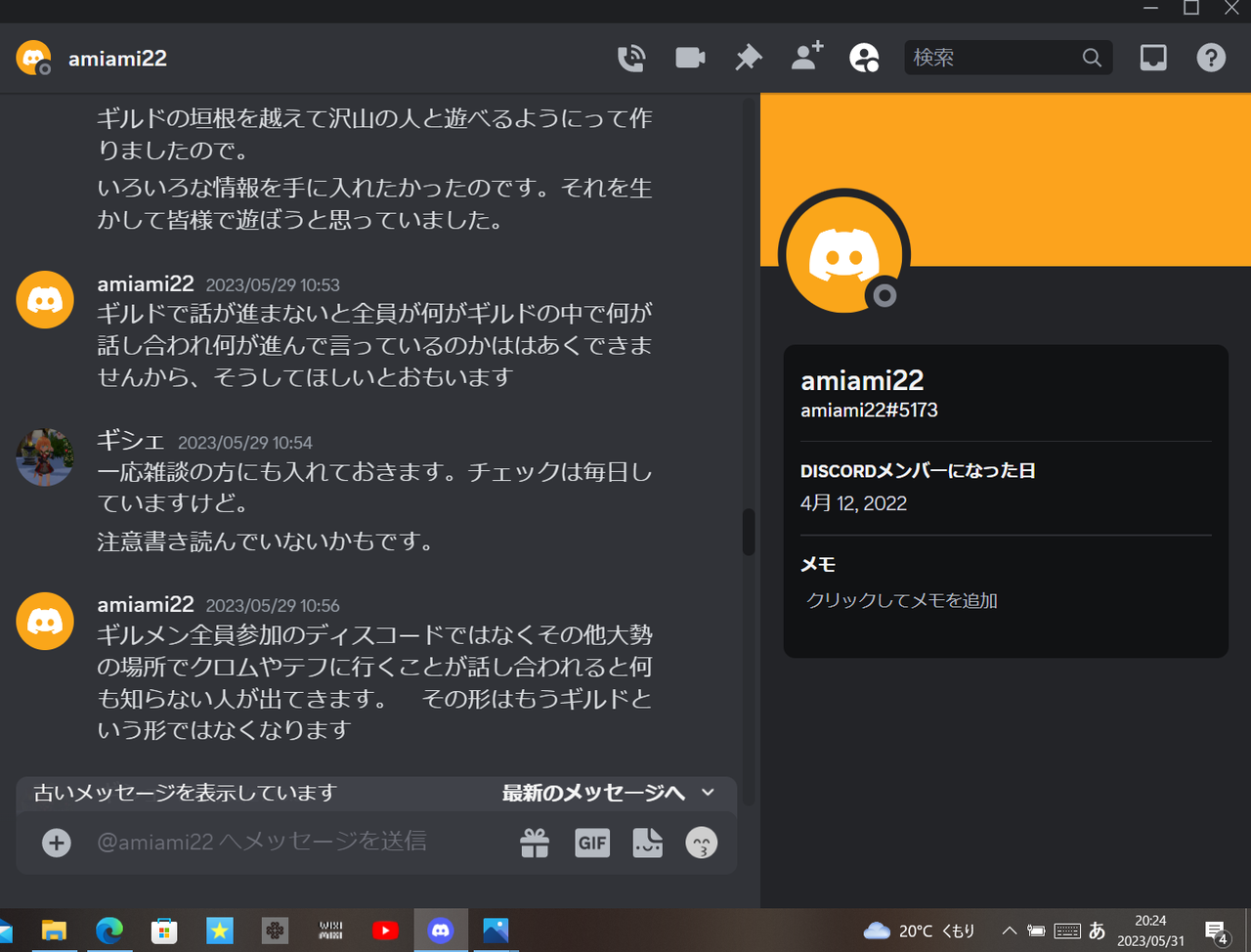This screenshot has height=952, width=1251.
Task: Open the emoji picker
Action: pos(702,843)
